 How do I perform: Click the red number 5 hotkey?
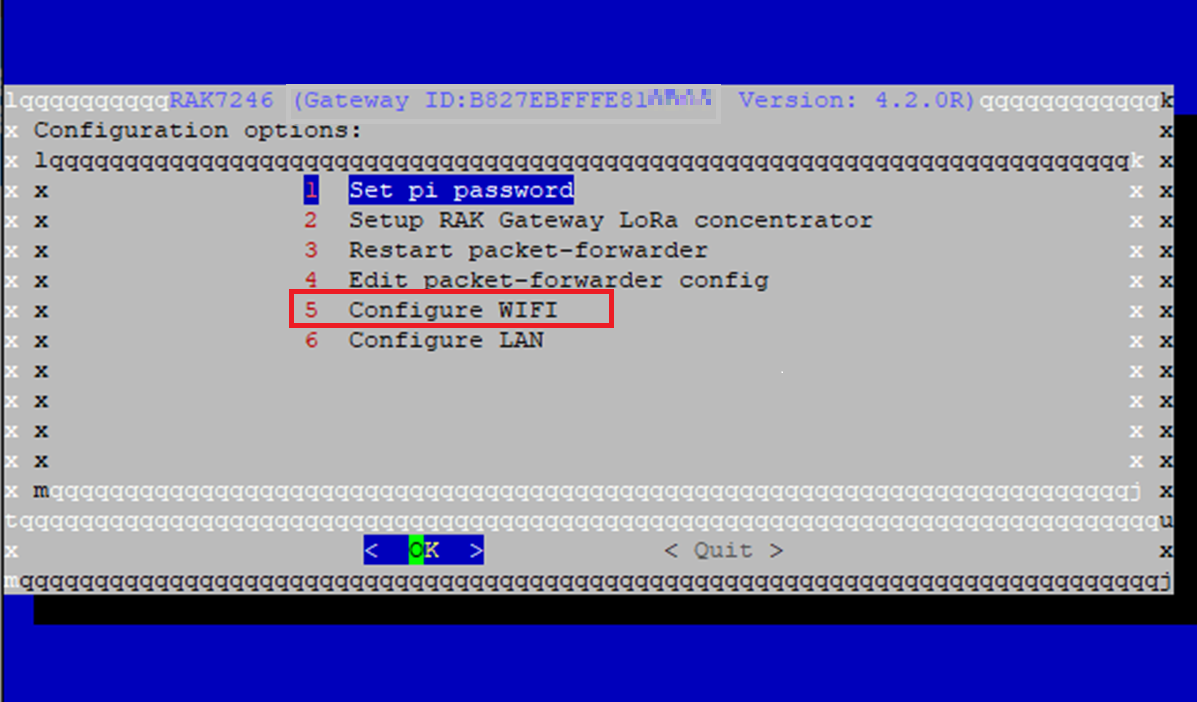[x=311, y=310]
